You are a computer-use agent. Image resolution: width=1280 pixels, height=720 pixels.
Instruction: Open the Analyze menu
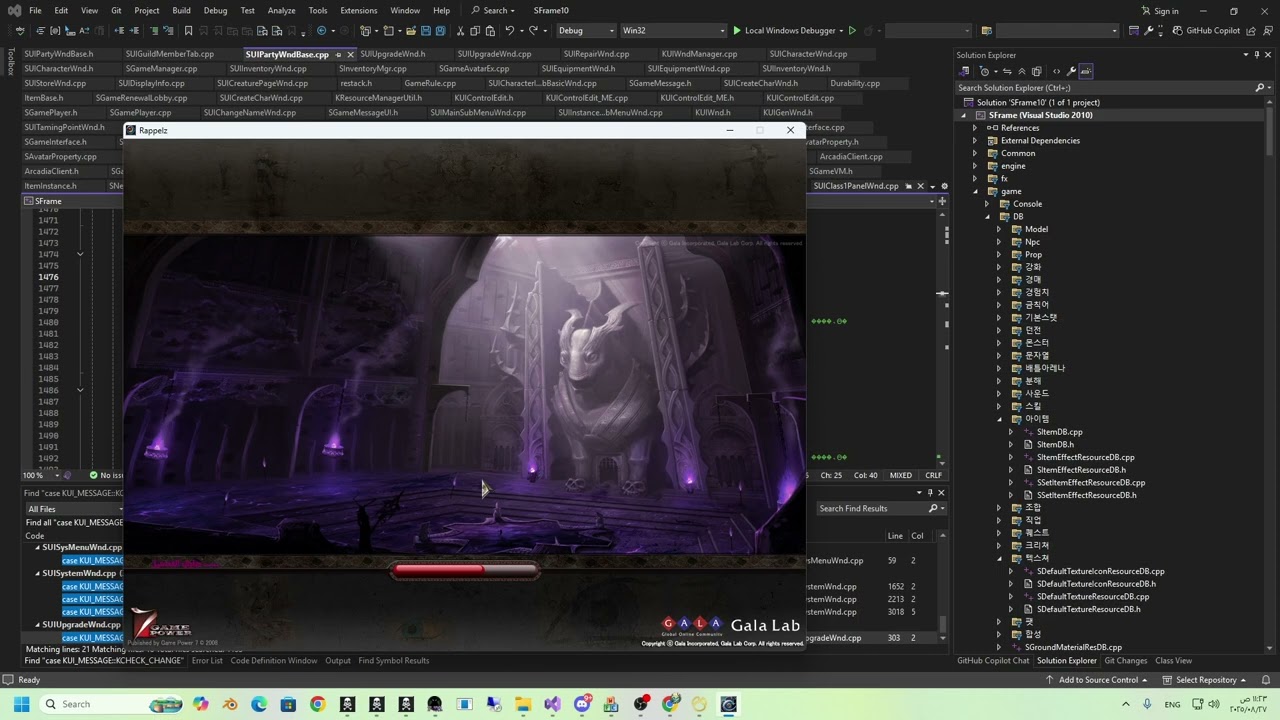pyautogui.click(x=282, y=11)
